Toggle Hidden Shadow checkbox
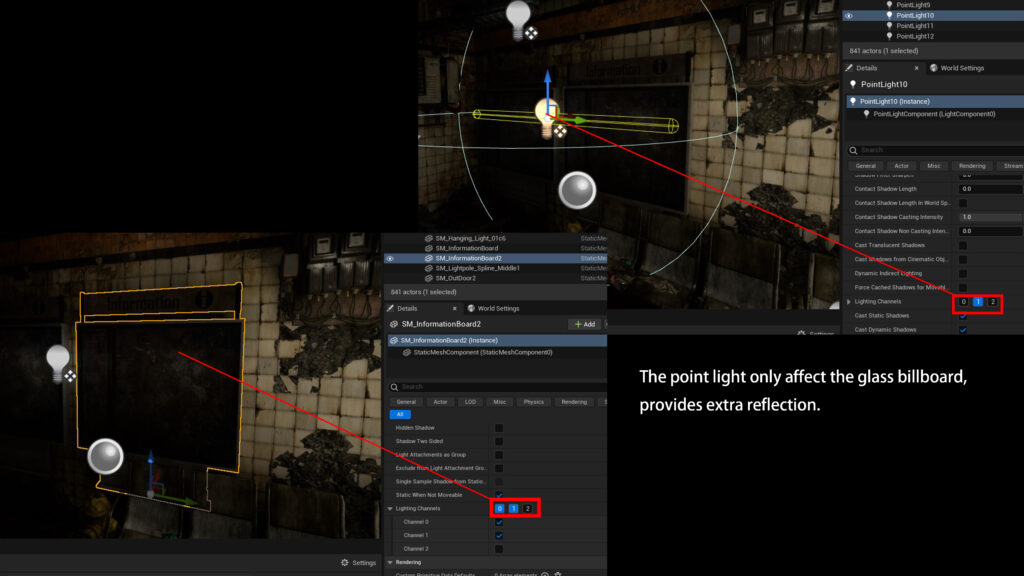Screen dimensions: 1024x576 click(499, 428)
